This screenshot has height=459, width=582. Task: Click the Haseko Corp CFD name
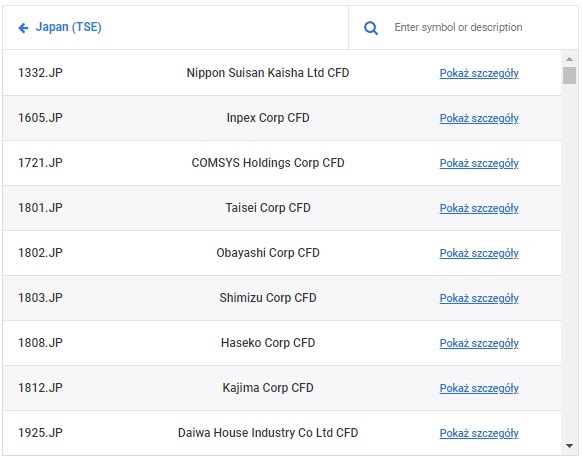[x=268, y=343]
